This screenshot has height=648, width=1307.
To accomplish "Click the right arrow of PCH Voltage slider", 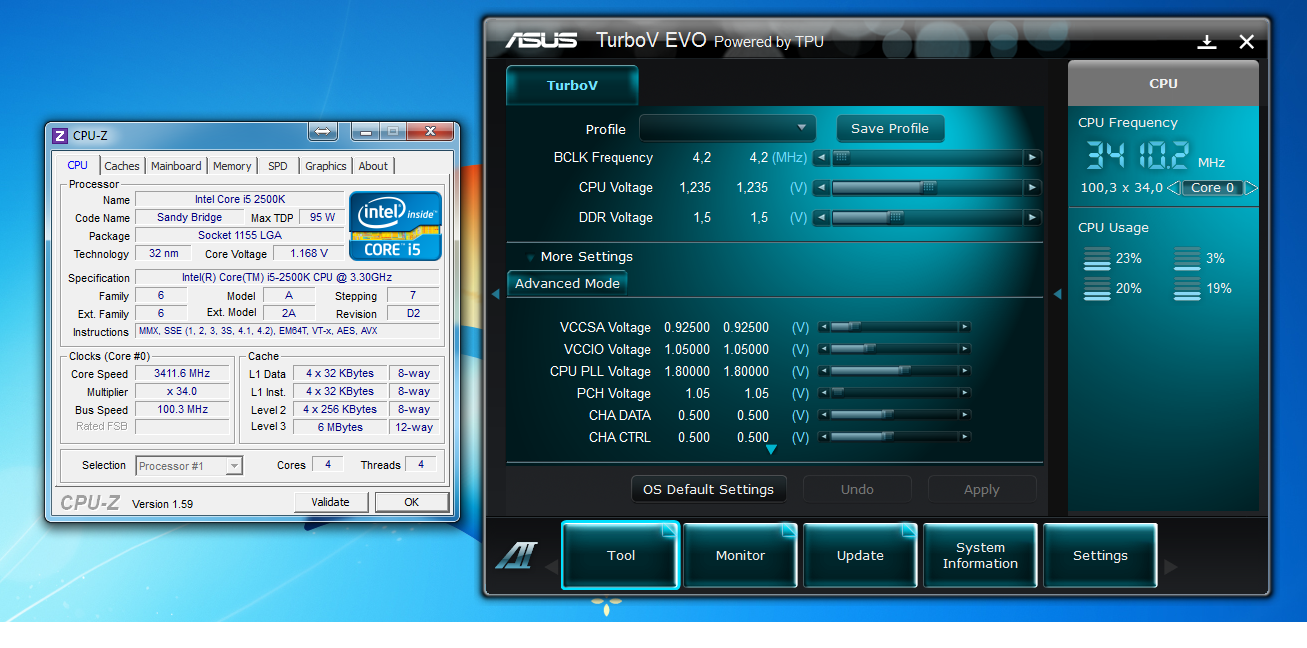I will coord(965,393).
